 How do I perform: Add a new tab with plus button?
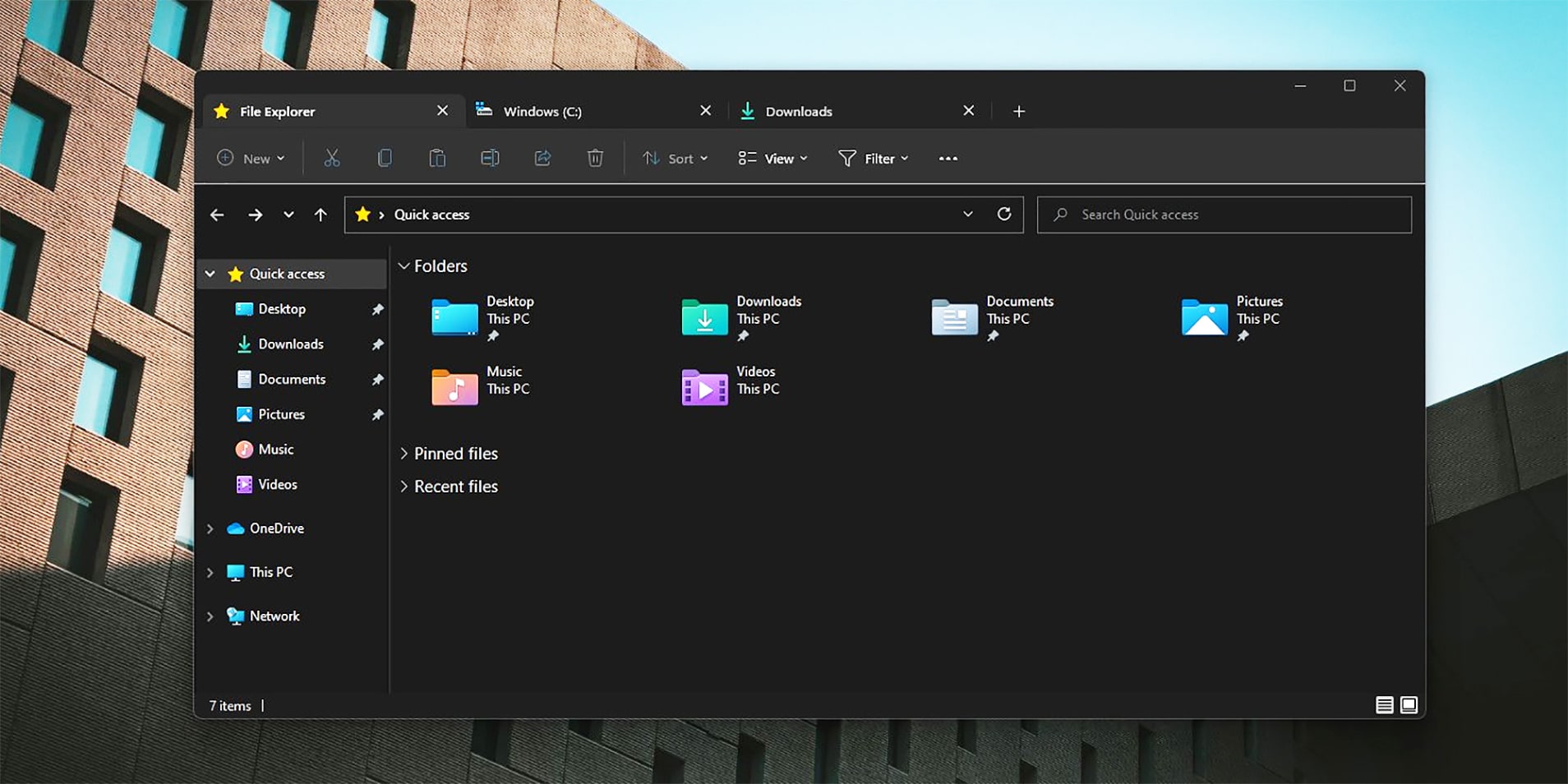1019,112
